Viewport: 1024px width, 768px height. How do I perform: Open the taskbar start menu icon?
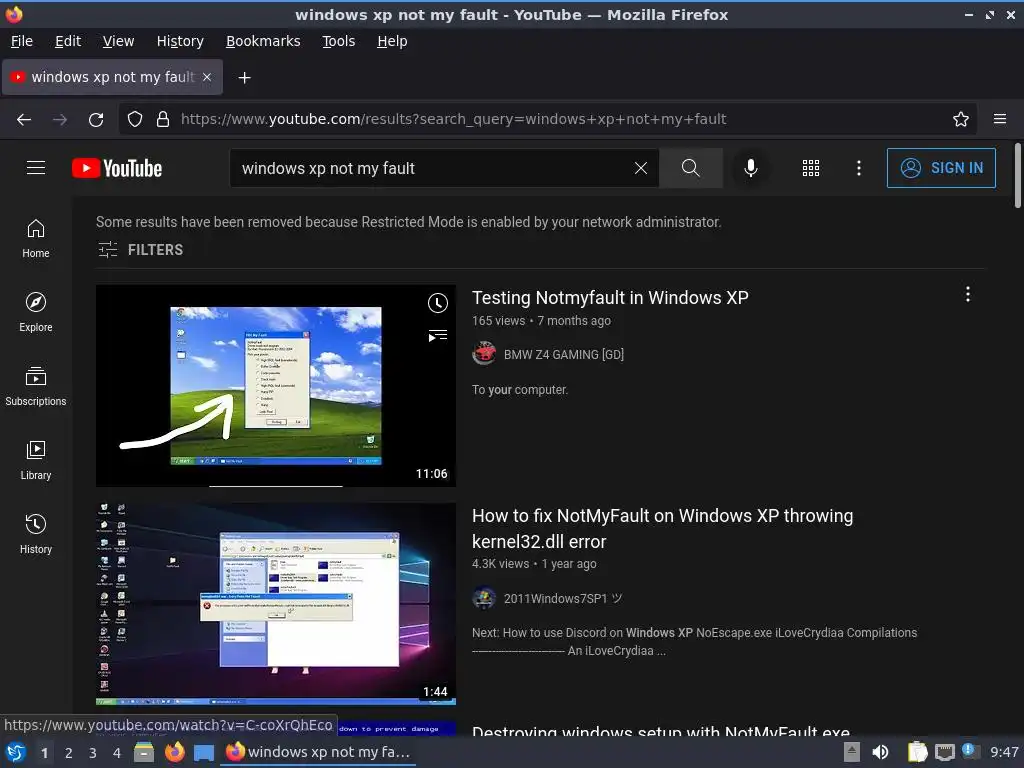(16, 752)
